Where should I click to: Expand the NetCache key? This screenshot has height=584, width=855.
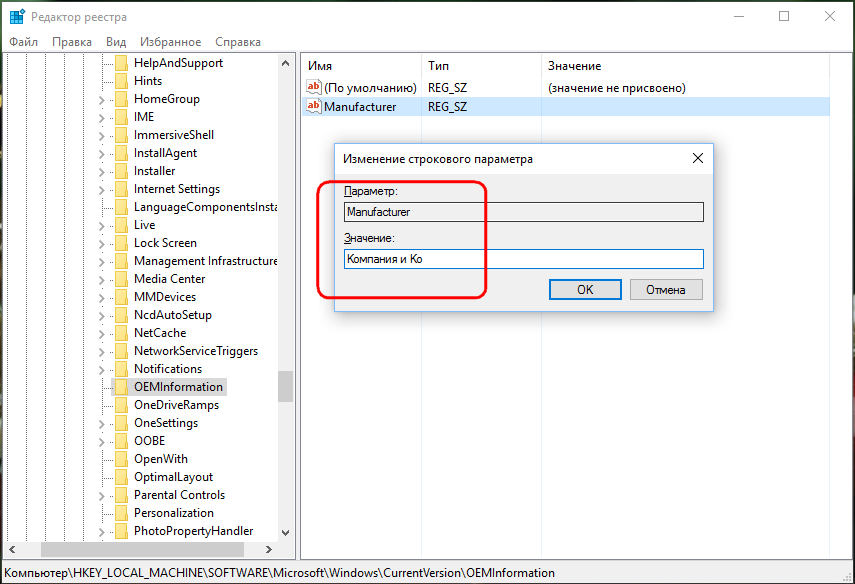(x=101, y=334)
